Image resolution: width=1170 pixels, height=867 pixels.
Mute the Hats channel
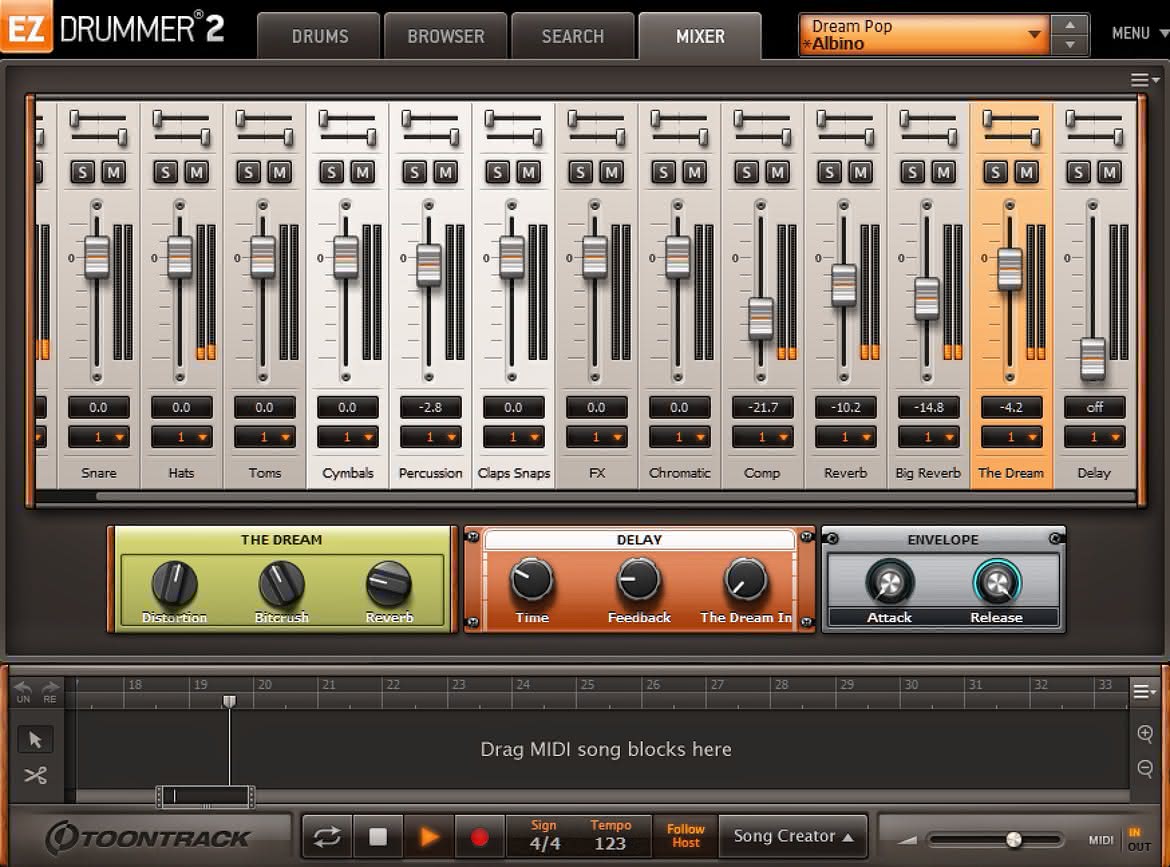pyautogui.click(x=197, y=173)
